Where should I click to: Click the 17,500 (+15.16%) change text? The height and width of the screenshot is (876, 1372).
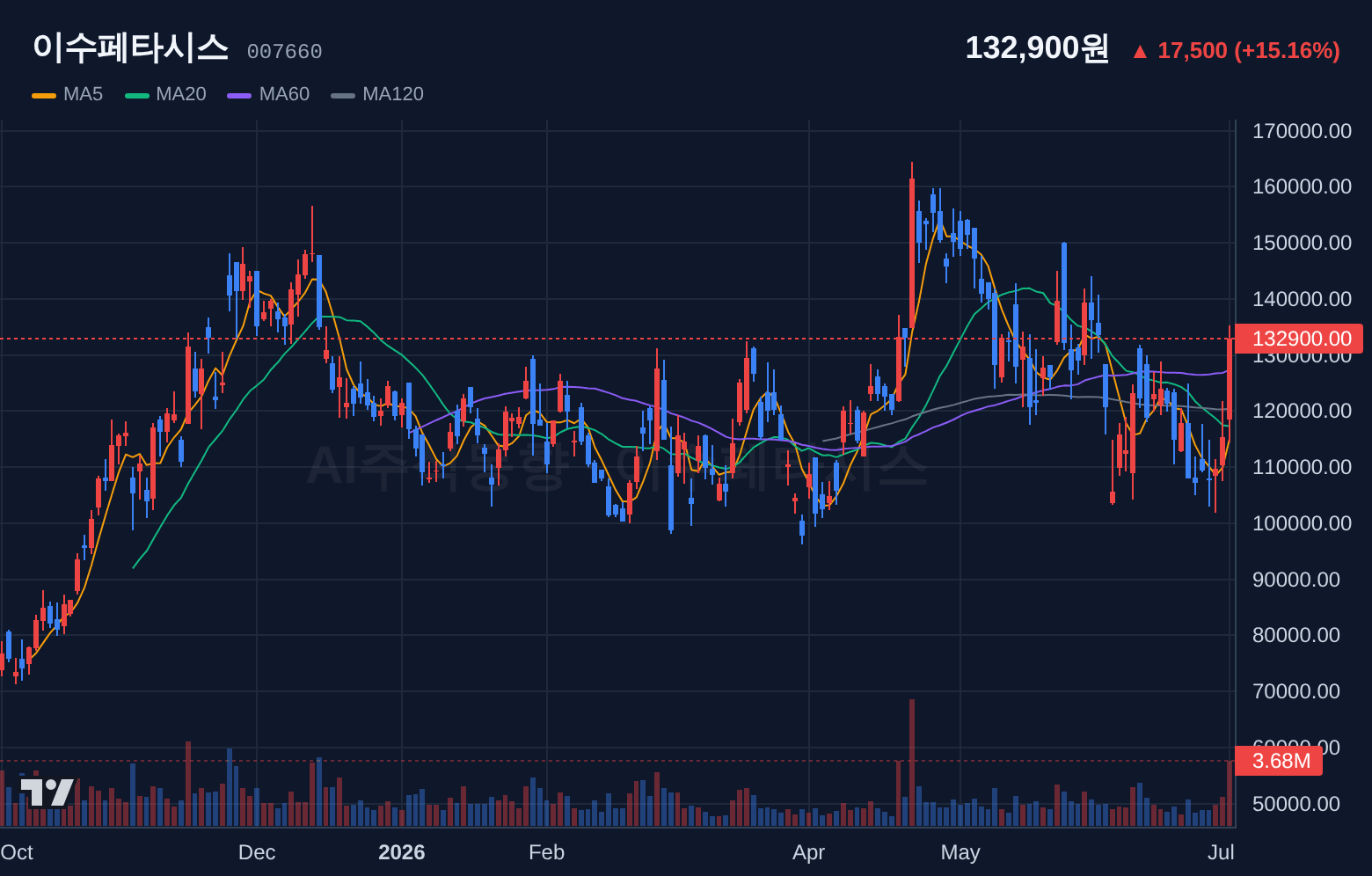(x=1249, y=51)
